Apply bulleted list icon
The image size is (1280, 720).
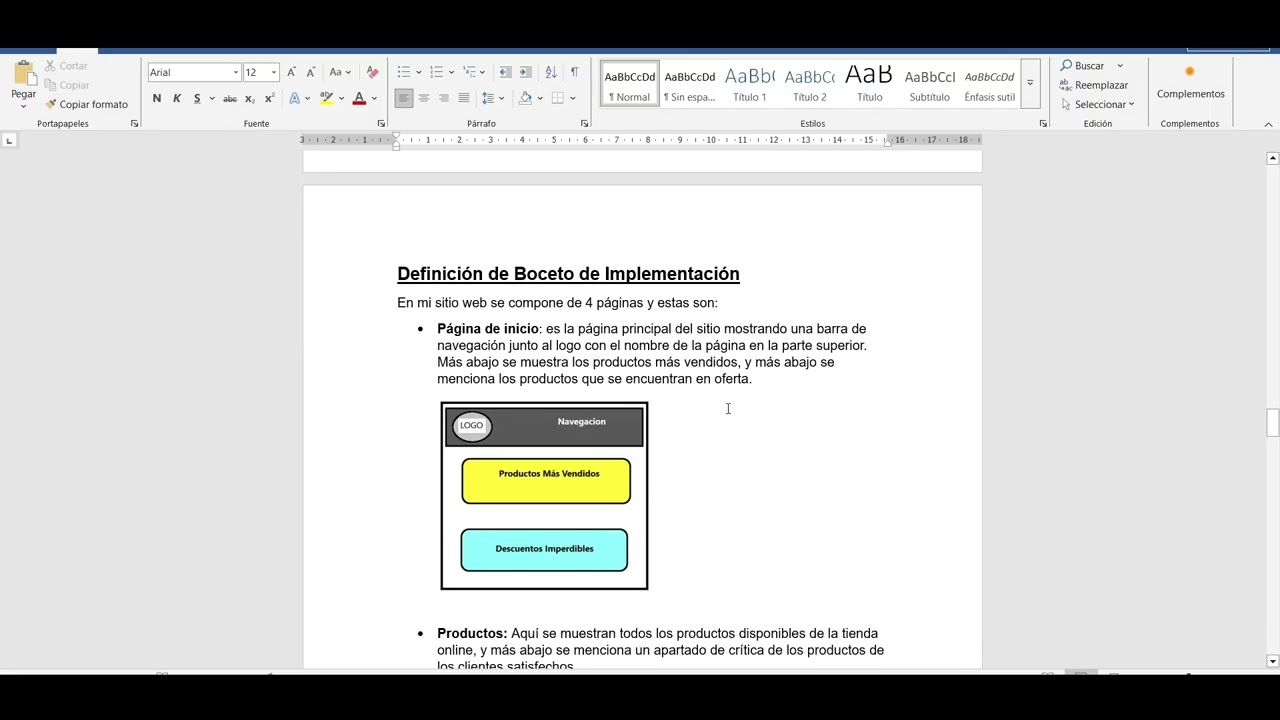tap(403, 72)
